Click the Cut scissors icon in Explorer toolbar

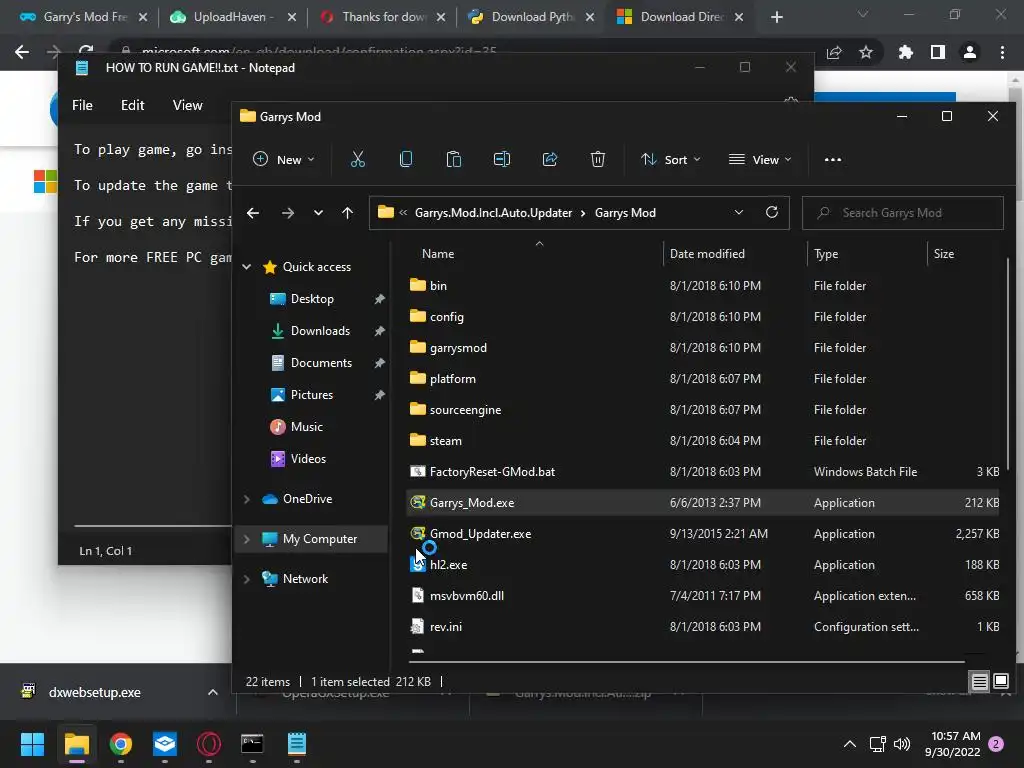pyautogui.click(x=358, y=159)
